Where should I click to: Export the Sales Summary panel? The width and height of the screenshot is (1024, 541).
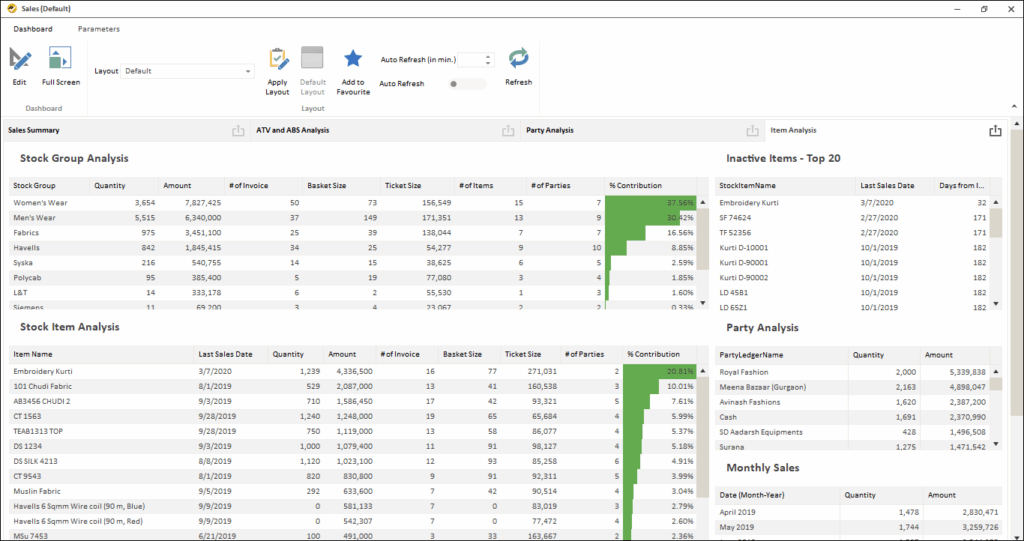coord(238,130)
